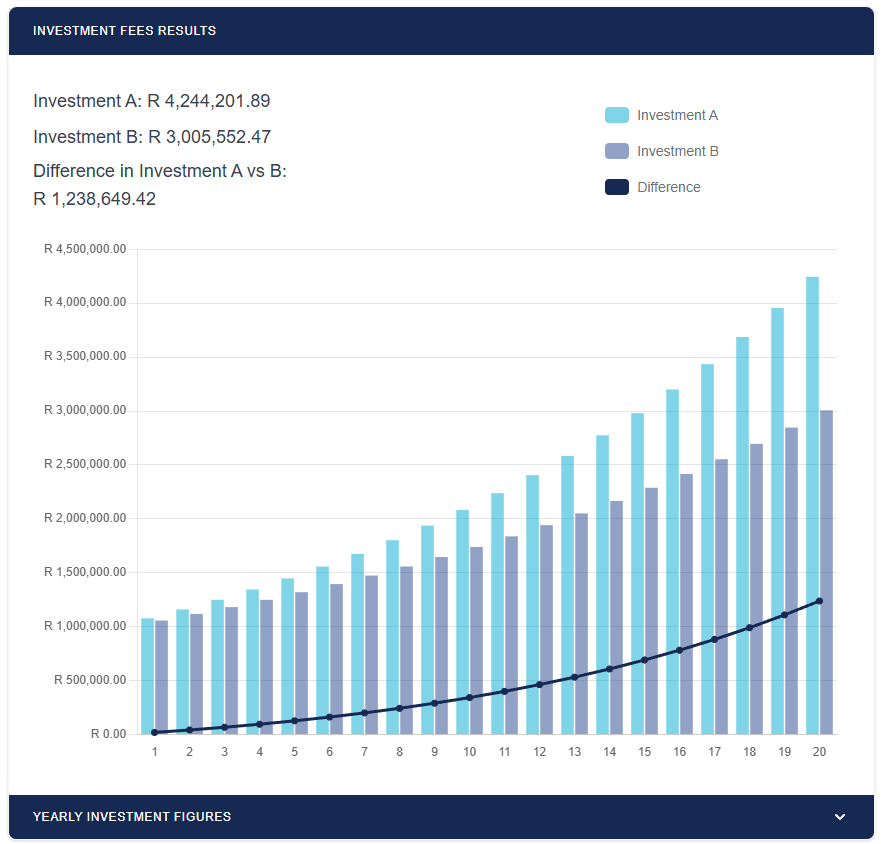Click the Investment A bar for year 8
Screen dimensions: 881x844
tap(392, 637)
